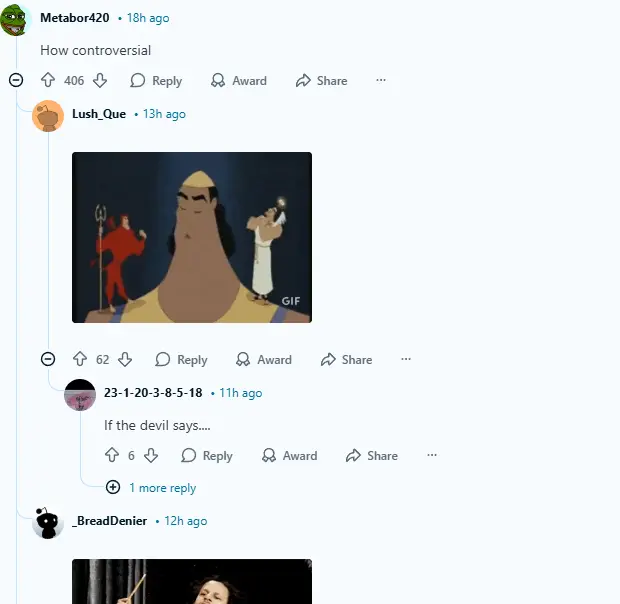The width and height of the screenshot is (620, 604).
Task: Upvote "If the devil says...." comment
Action: (112, 455)
